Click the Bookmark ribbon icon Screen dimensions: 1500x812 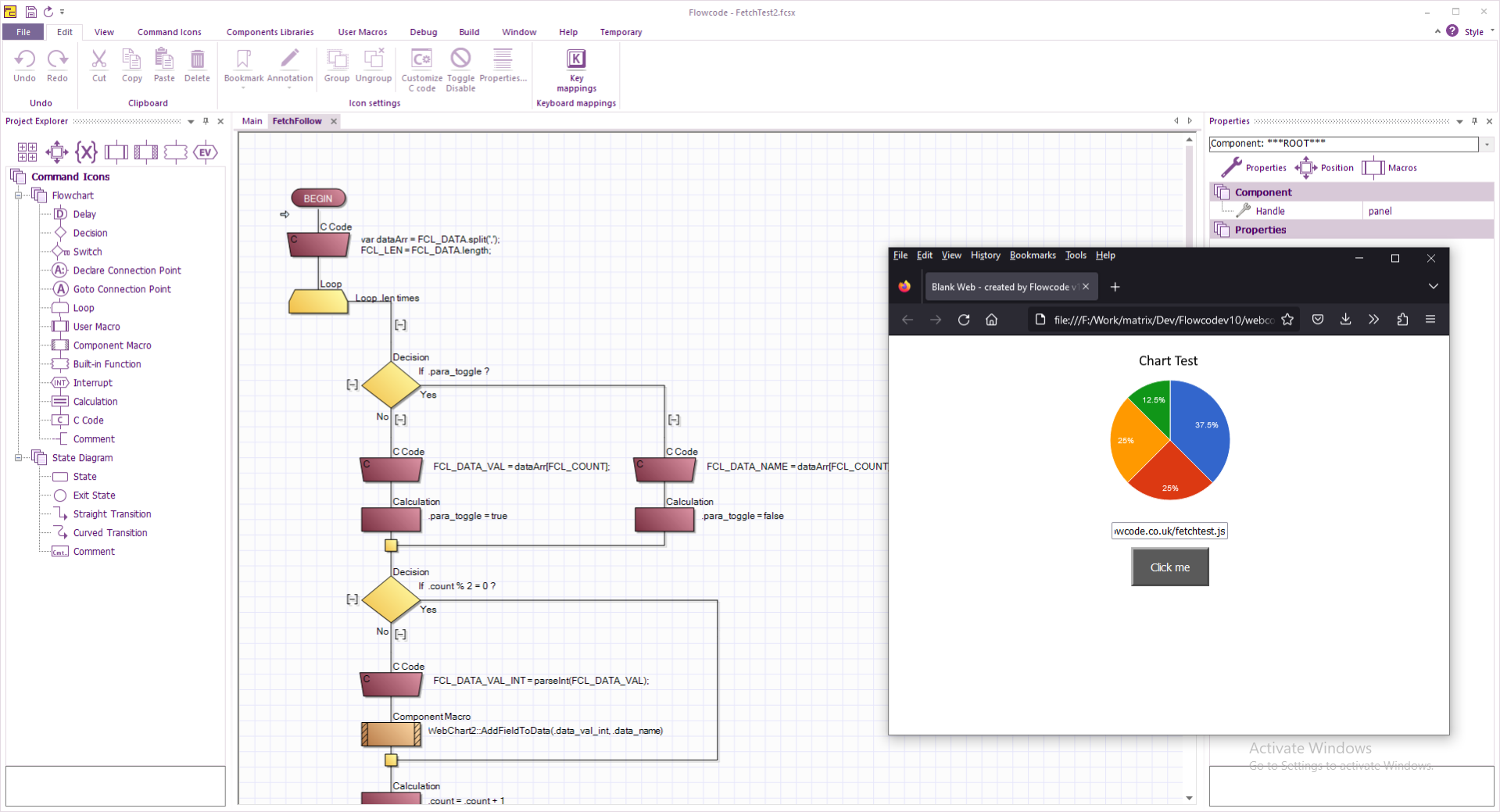[x=244, y=59]
